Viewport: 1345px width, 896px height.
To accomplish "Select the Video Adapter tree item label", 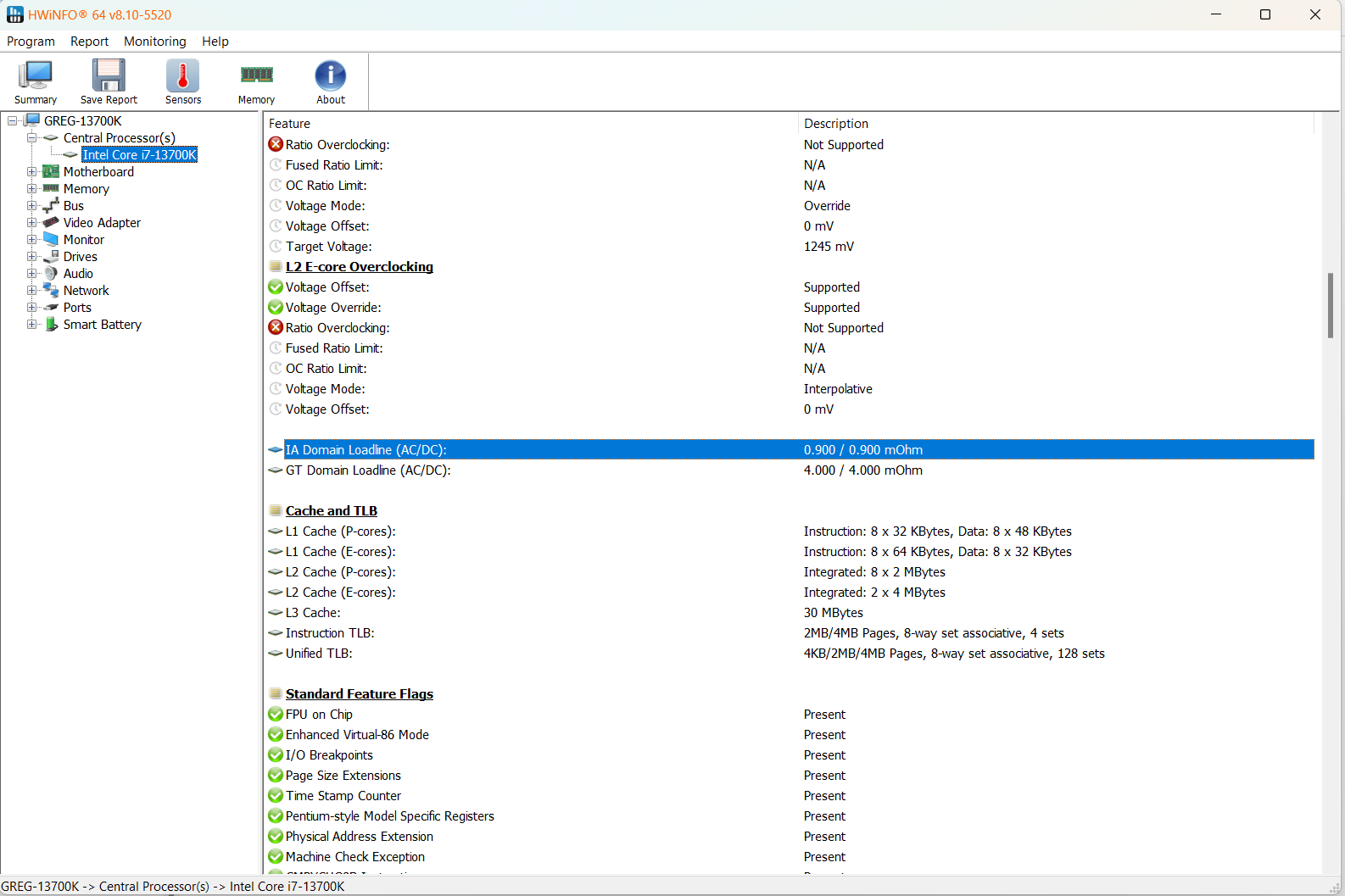I will [102, 222].
